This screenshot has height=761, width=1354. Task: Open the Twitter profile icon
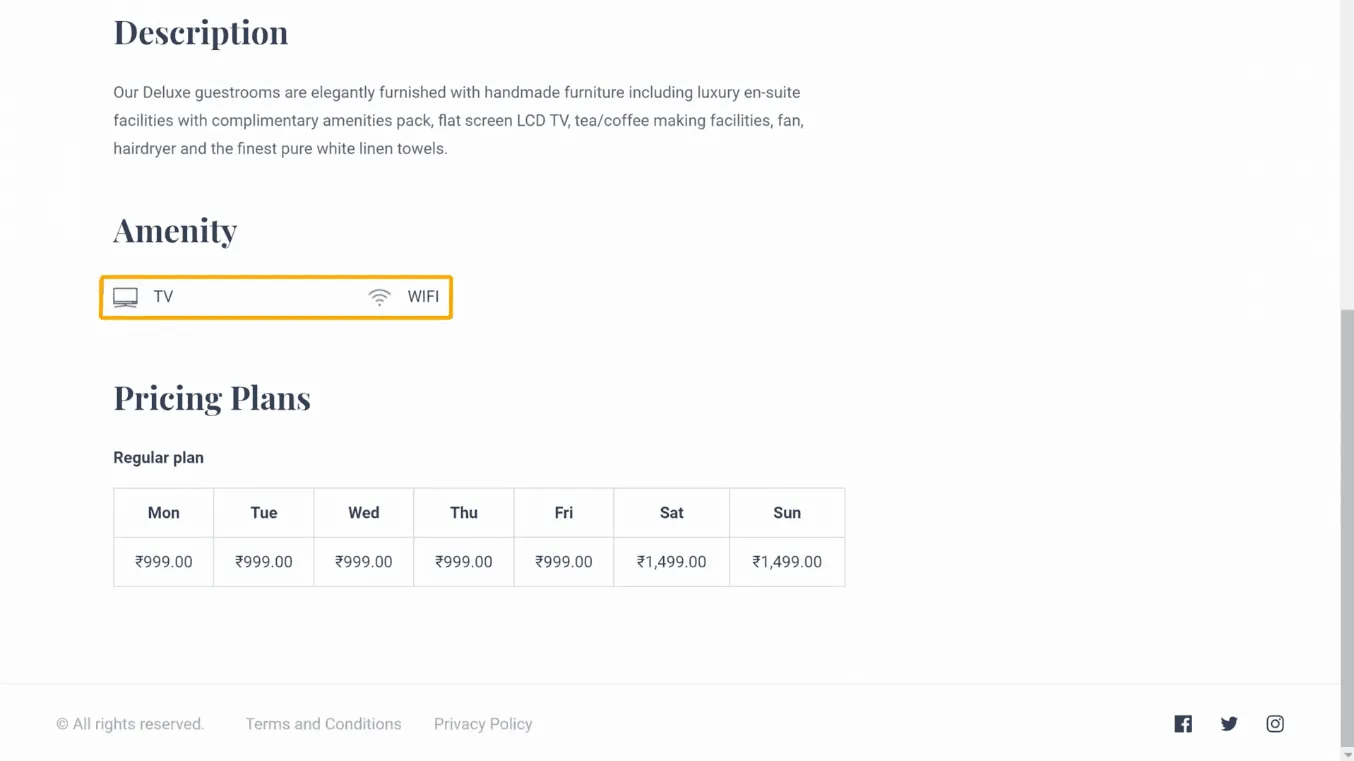1229,724
